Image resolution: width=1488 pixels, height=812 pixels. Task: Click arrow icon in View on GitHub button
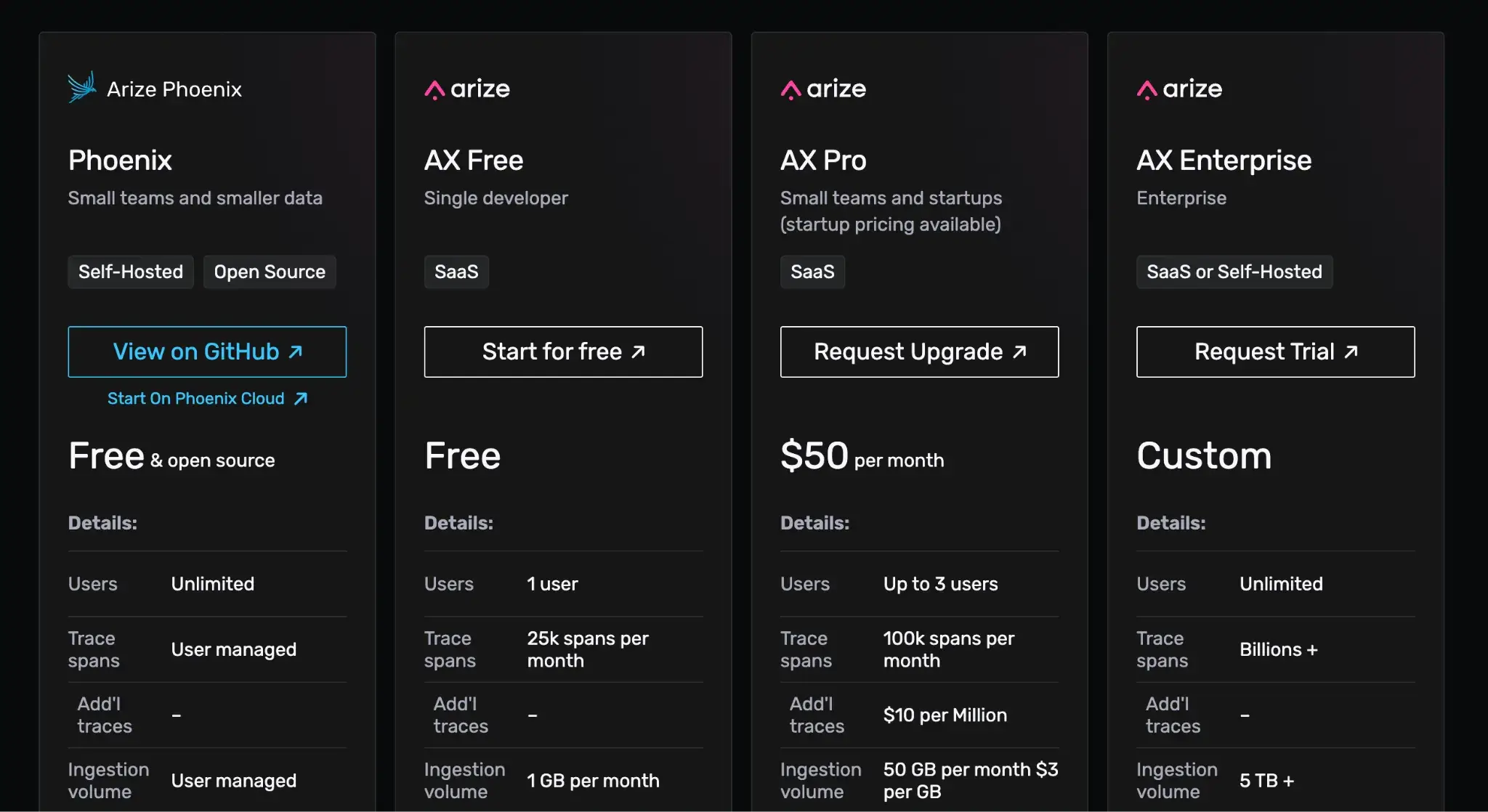coord(296,352)
